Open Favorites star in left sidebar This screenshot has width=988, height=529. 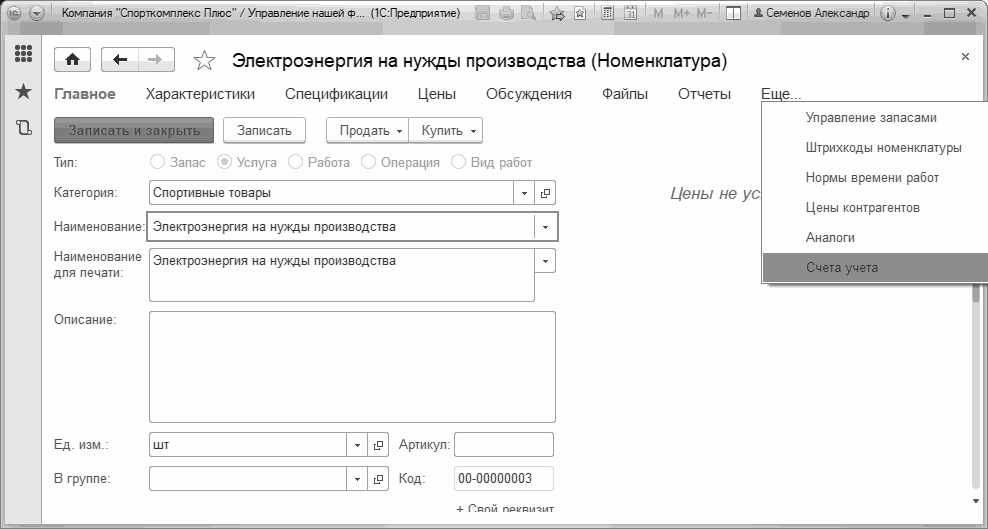[23, 92]
